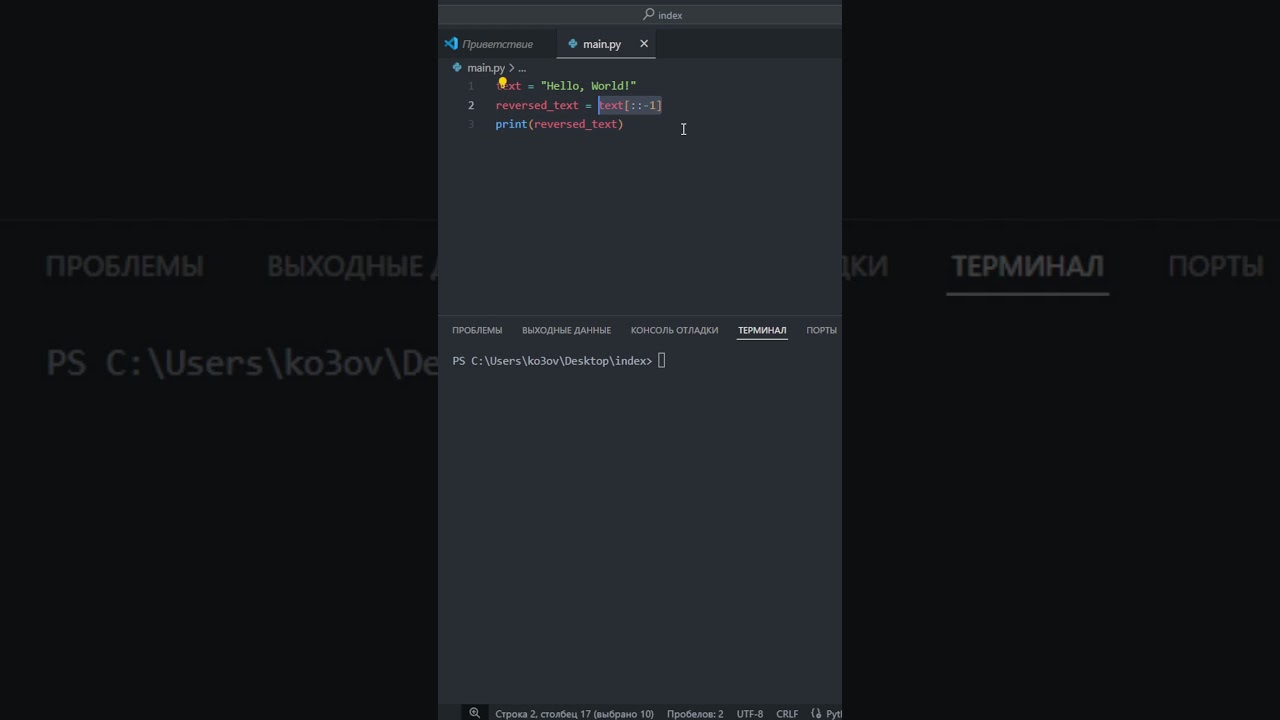Click the main.py breadcrumb

click(486, 68)
